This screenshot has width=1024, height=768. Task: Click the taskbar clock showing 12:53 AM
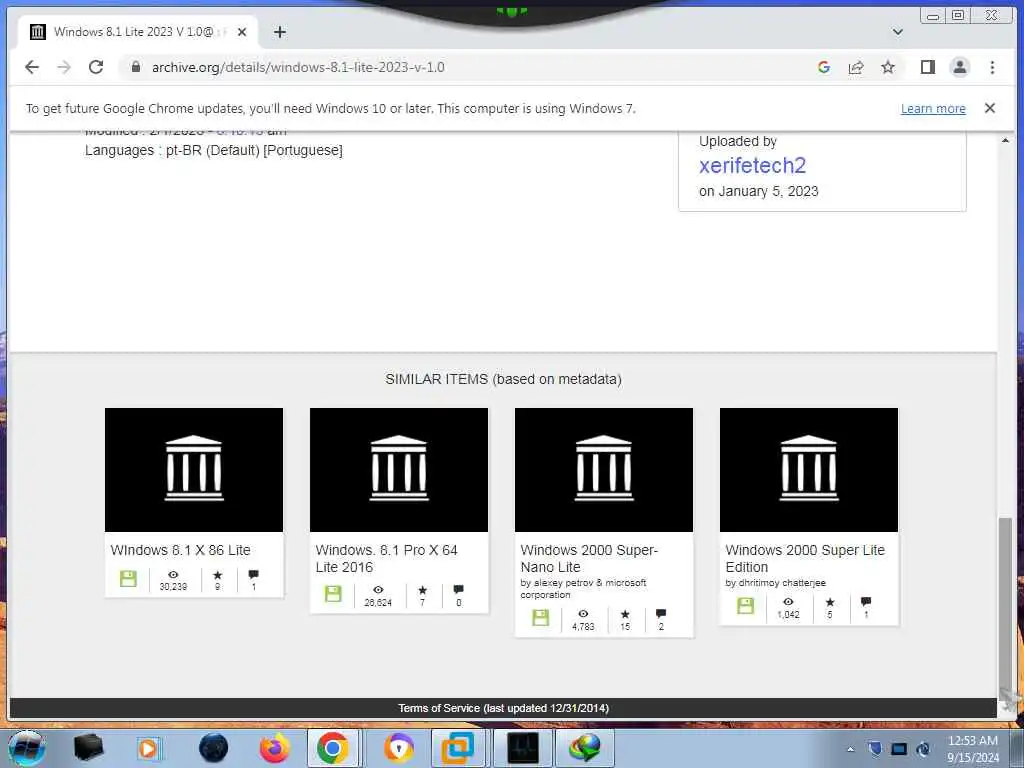point(972,748)
